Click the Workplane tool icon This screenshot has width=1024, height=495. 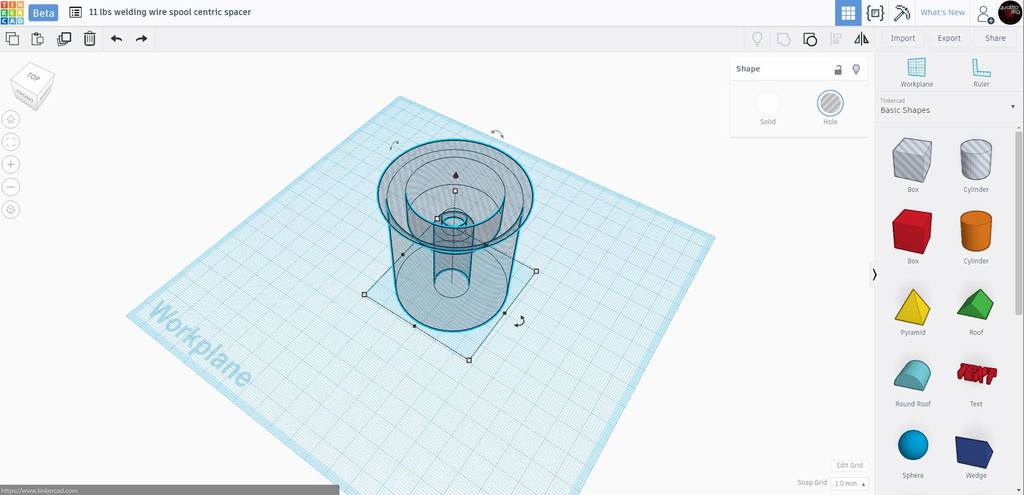[916, 71]
